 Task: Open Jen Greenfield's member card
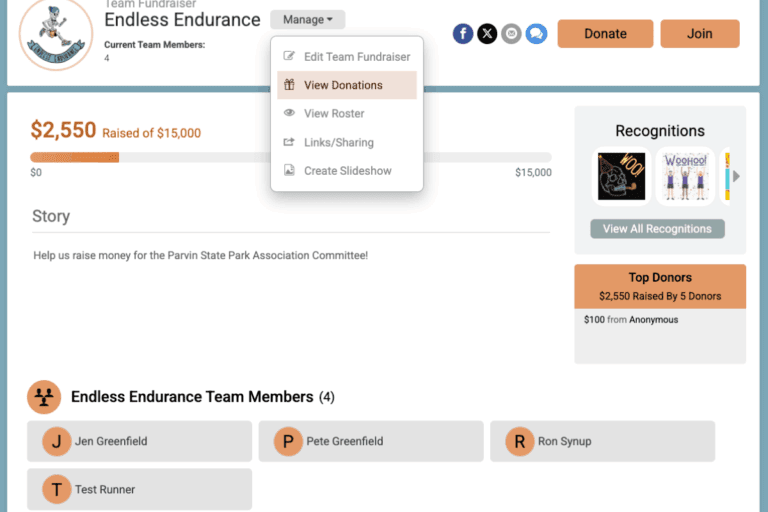point(140,441)
